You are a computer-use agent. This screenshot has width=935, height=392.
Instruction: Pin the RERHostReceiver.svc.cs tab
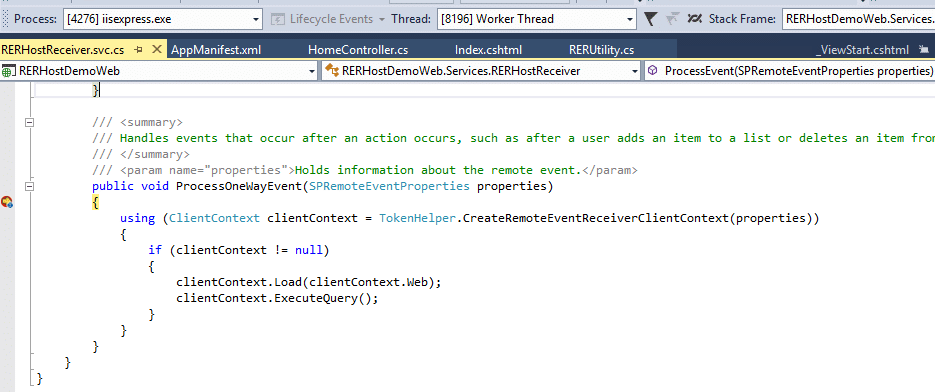tap(138, 50)
